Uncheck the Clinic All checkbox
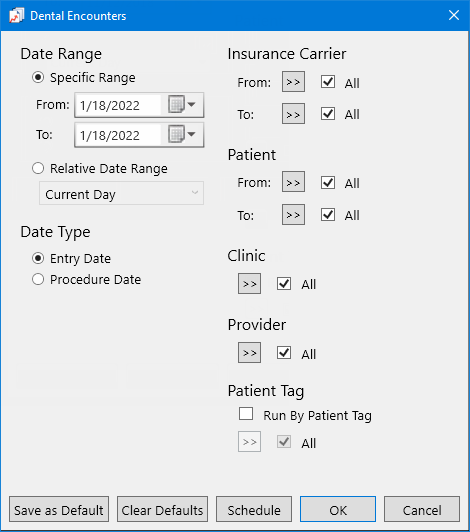This screenshot has width=470, height=532. (x=284, y=283)
